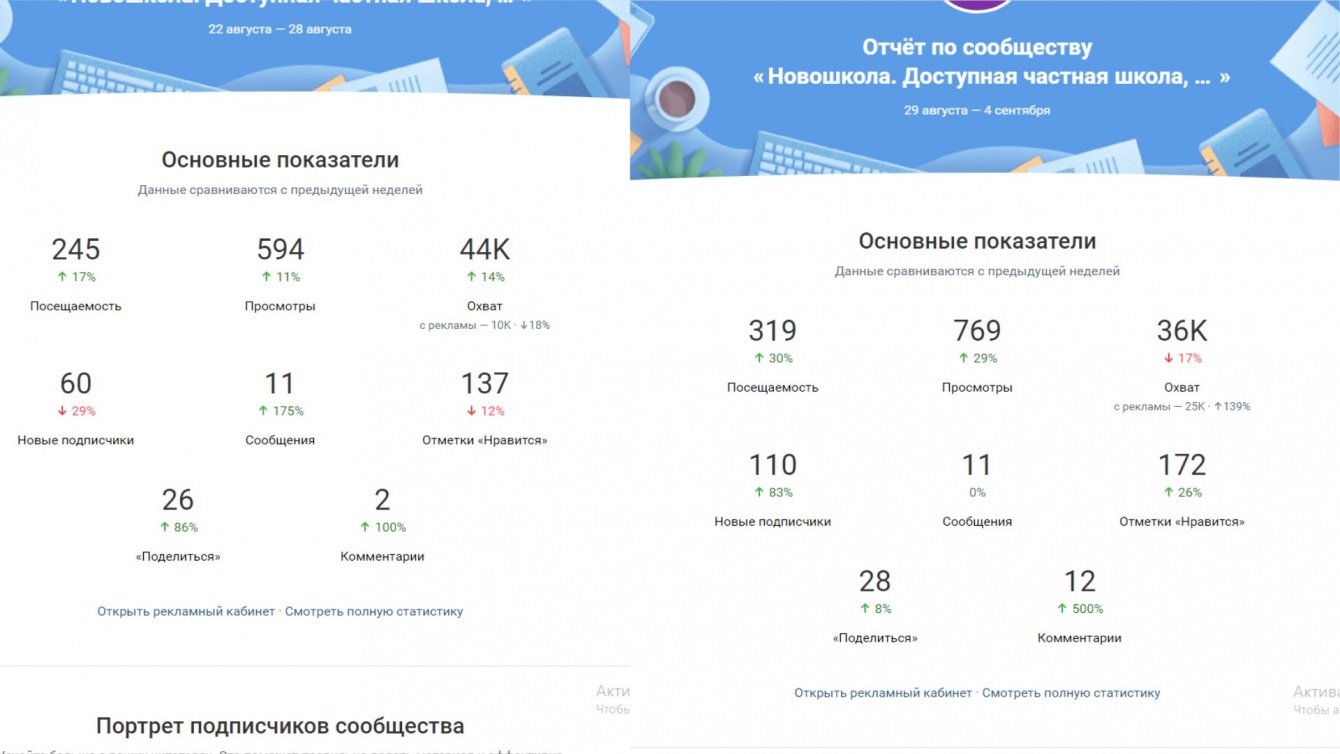Click "Открыть рекламный кабинет" in the 29 августа report
This screenshot has width=1340, height=754.
pyautogui.click(x=883, y=692)
